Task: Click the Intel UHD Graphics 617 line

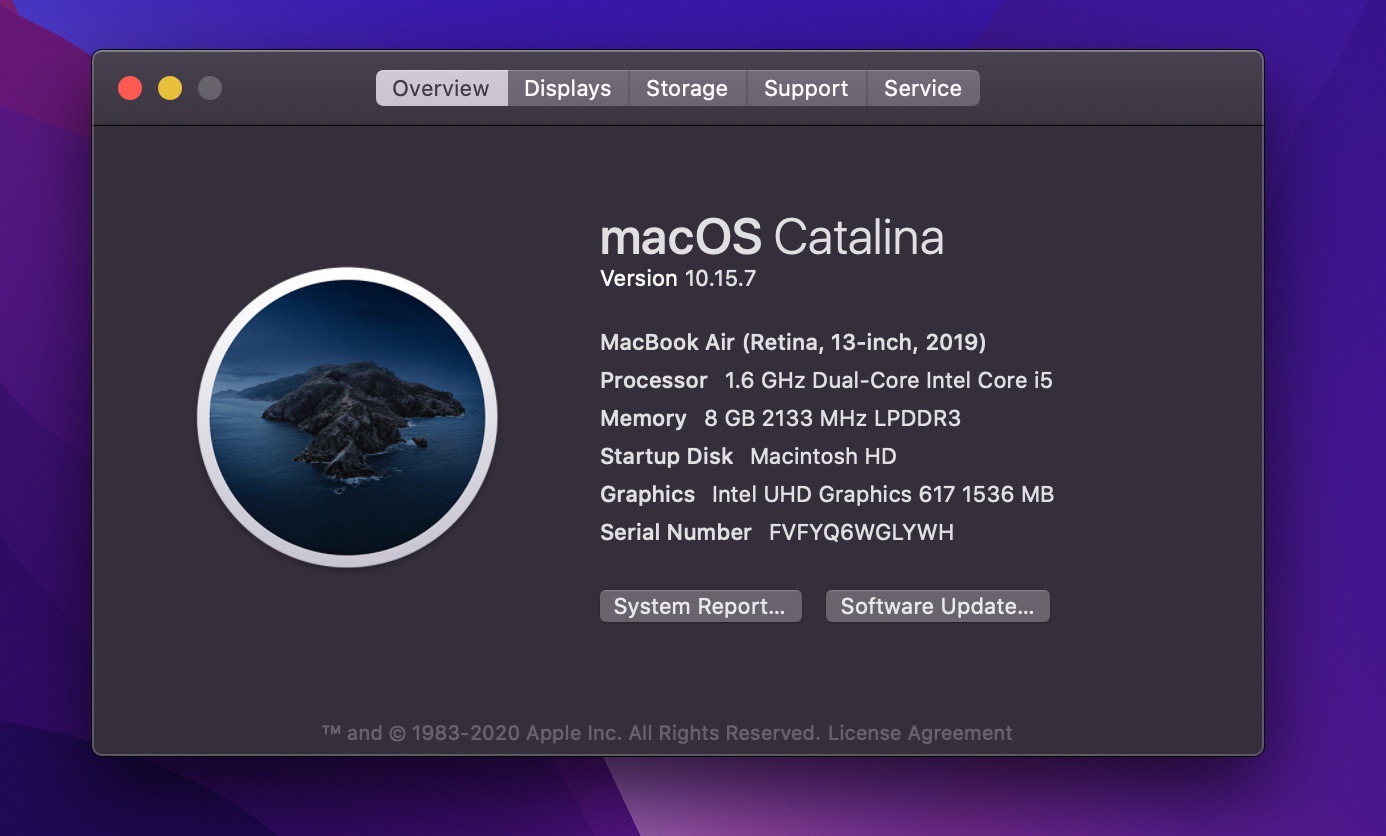Action: coord(827,494)
